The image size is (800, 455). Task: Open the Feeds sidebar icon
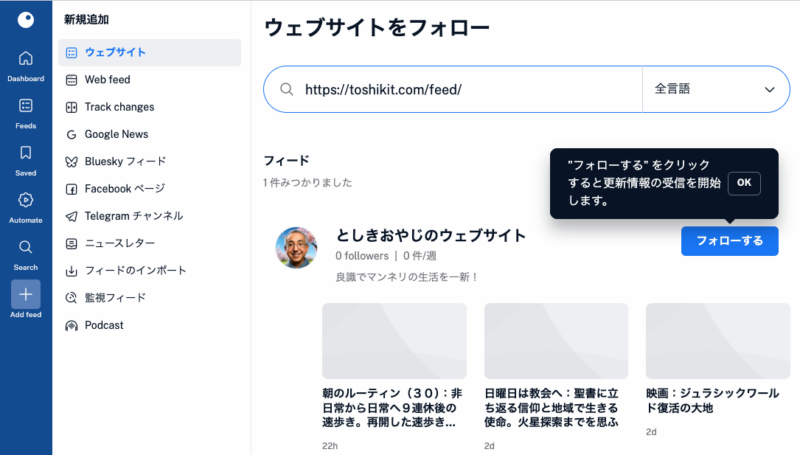coord(26,106)
